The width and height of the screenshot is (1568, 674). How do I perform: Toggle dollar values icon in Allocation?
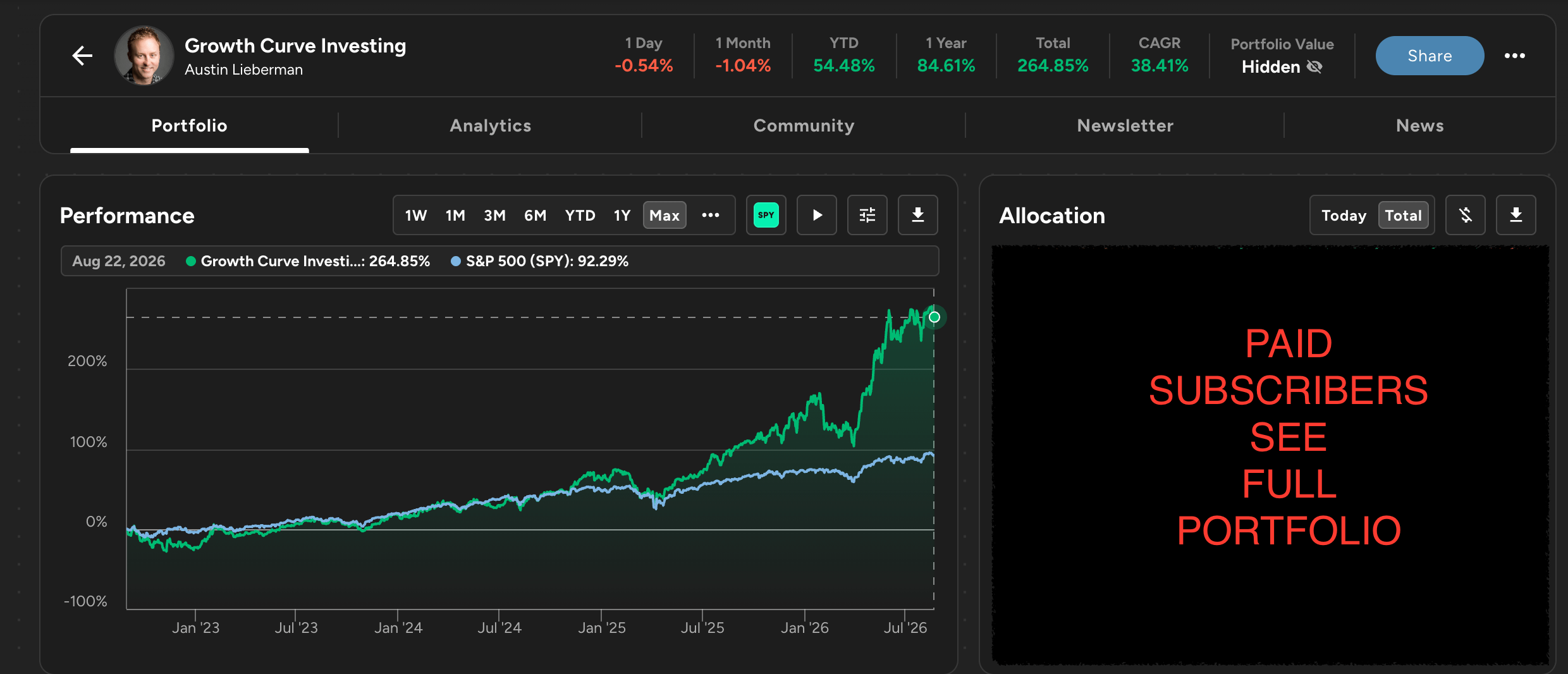[x=1465, y=215]
